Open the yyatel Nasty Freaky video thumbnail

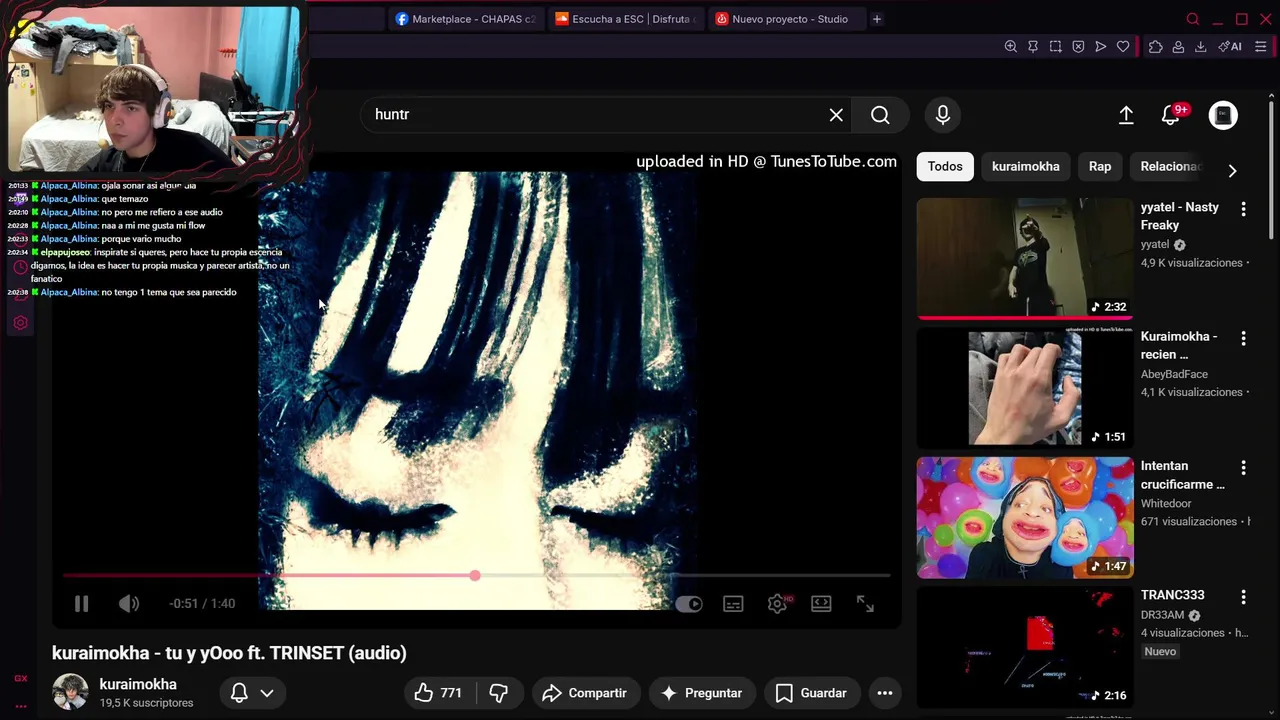click(x=1025, y=258)
